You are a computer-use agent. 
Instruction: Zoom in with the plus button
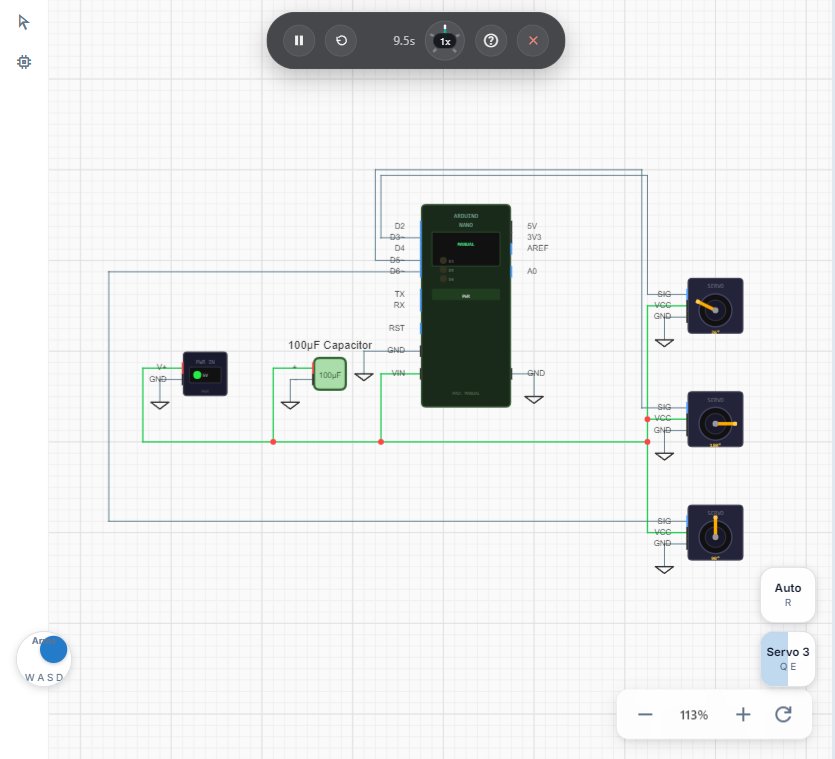tap(743, 714)
